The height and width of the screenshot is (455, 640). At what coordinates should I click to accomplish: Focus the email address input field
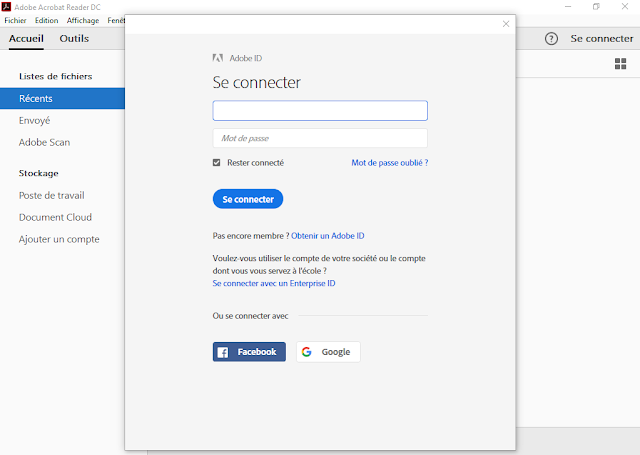coord(320,111)
